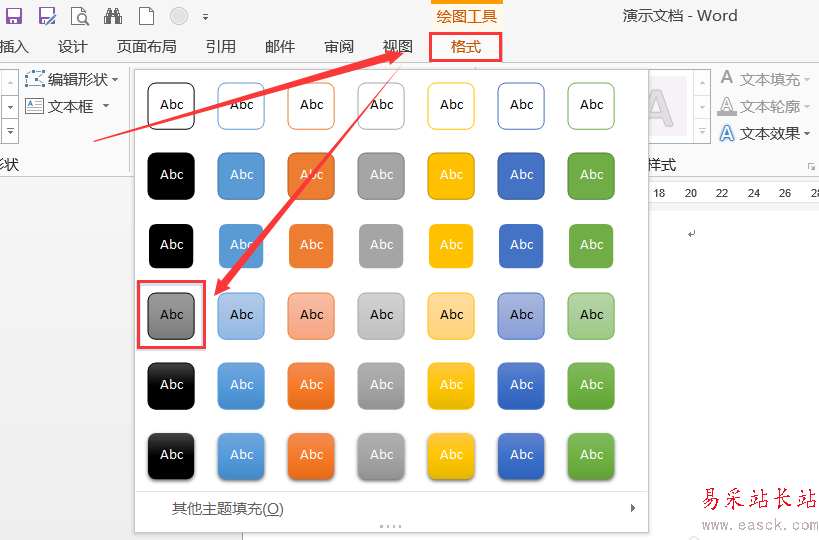Viewport: 819px width, 540px height.
Task: Choose second-row light blue fill style
Action: pyautogui.click(x=241, y=176)
